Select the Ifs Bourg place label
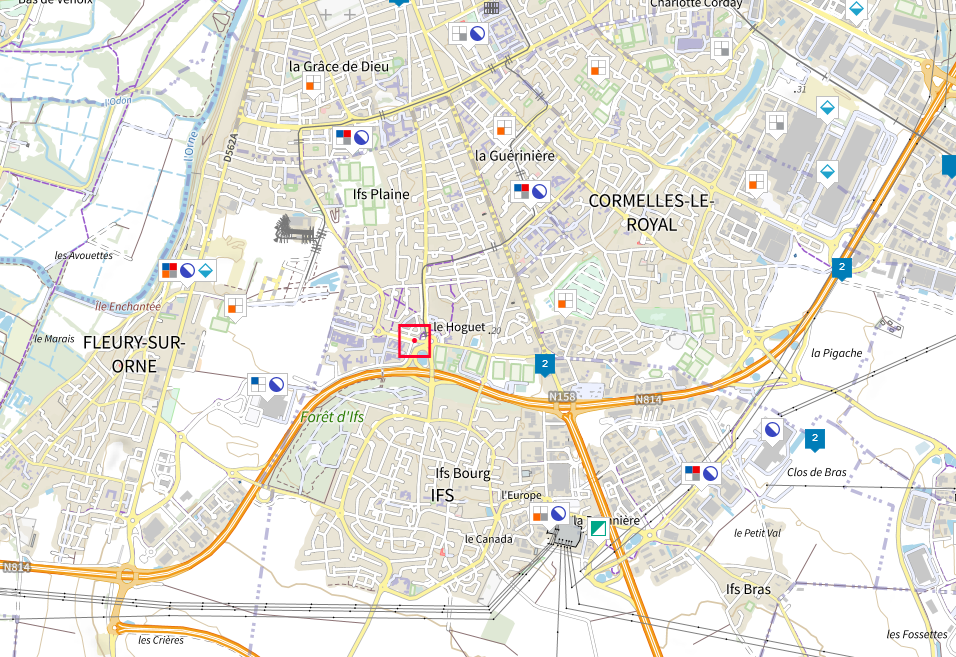This screenshot has height=657, width=956. pos(463,473)
